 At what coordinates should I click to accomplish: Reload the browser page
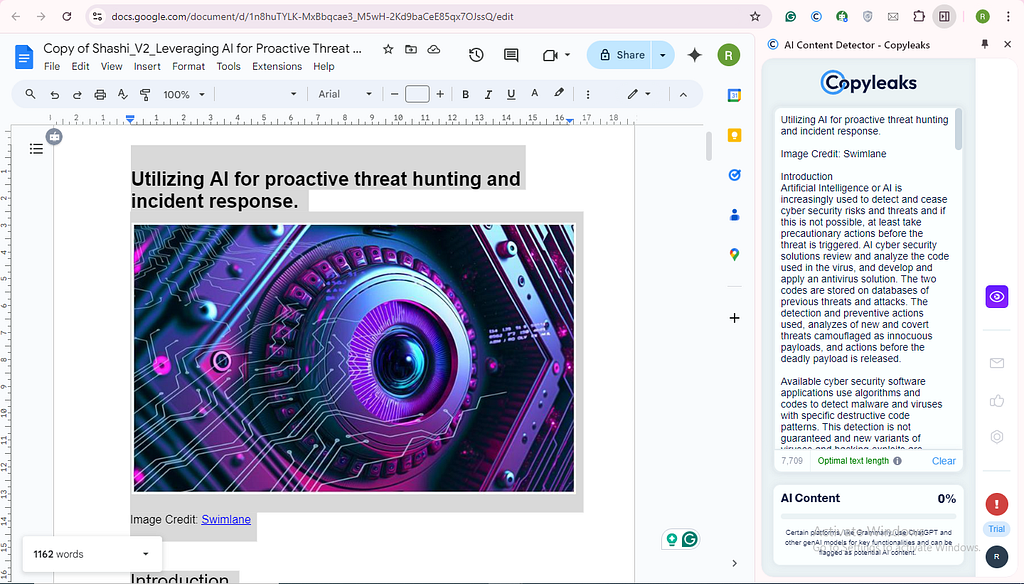(x=67, y=16)
